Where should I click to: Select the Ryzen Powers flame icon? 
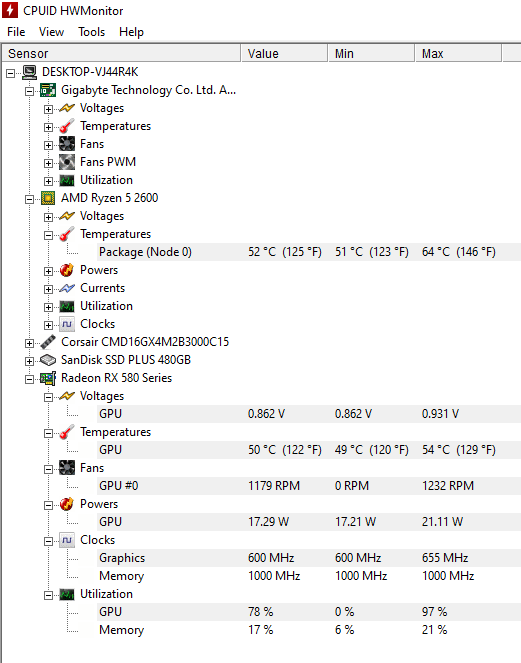coord(67,270)
